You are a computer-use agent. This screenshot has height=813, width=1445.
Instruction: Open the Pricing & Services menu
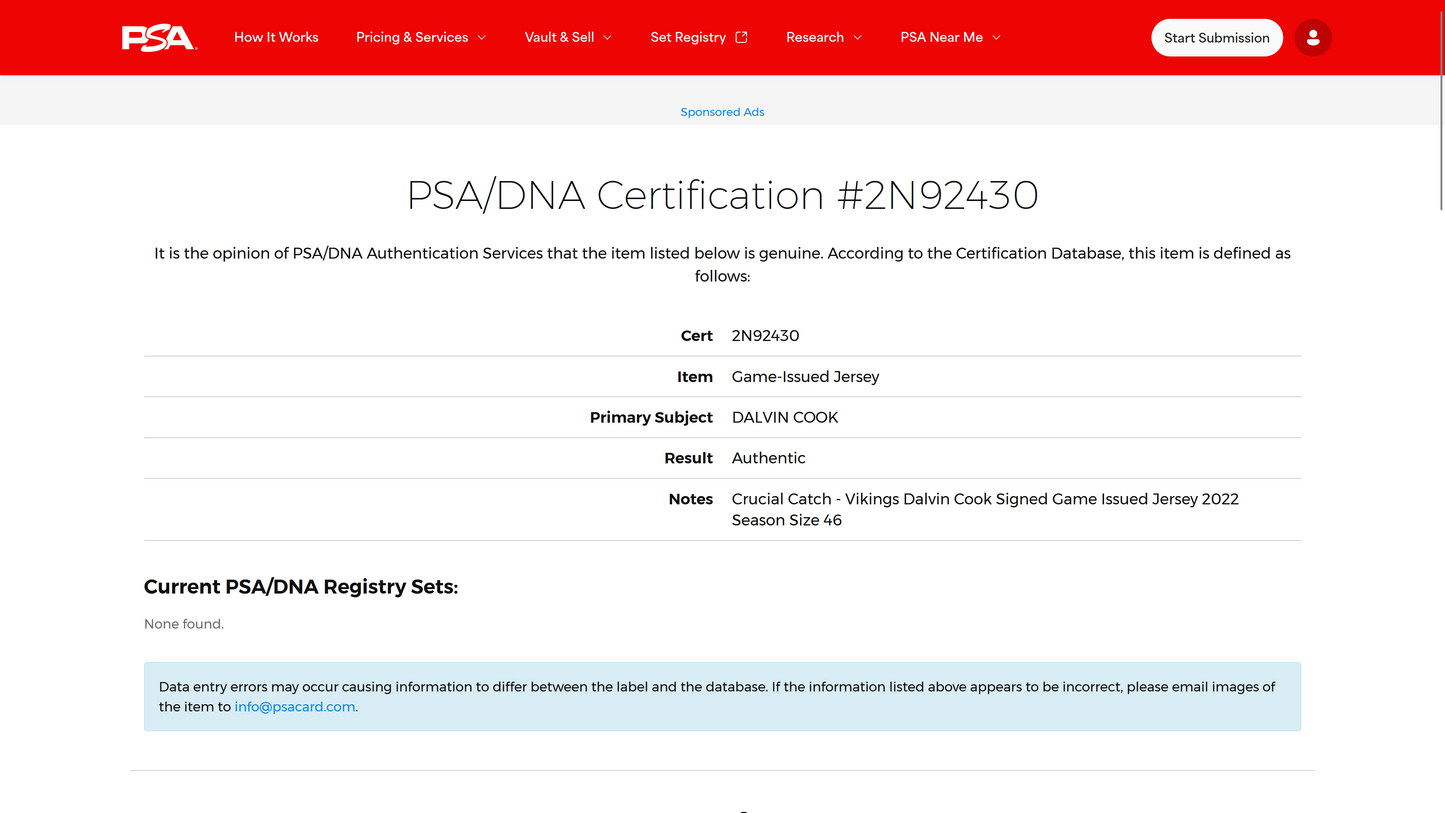412,37
